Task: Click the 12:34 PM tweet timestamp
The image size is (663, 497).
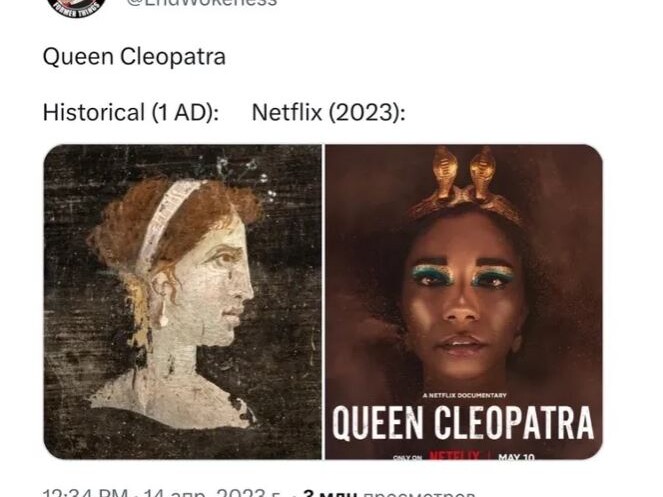Action: (85, 493)
